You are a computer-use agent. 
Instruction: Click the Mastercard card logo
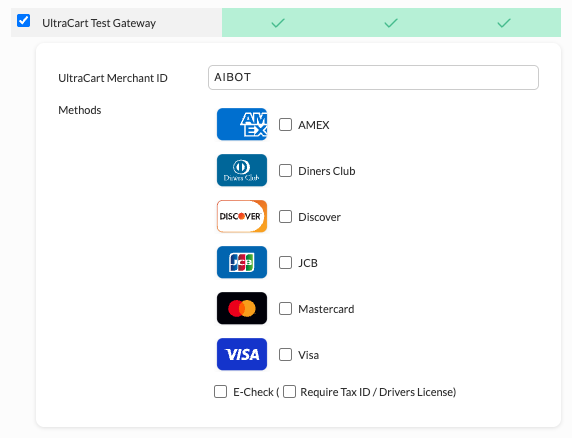click(242, 308)
